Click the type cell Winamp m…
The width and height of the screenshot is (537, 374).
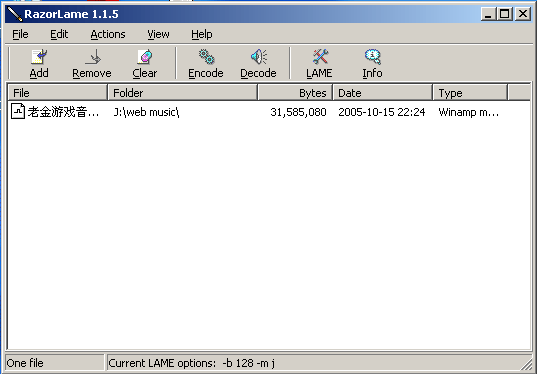point(469,112)
